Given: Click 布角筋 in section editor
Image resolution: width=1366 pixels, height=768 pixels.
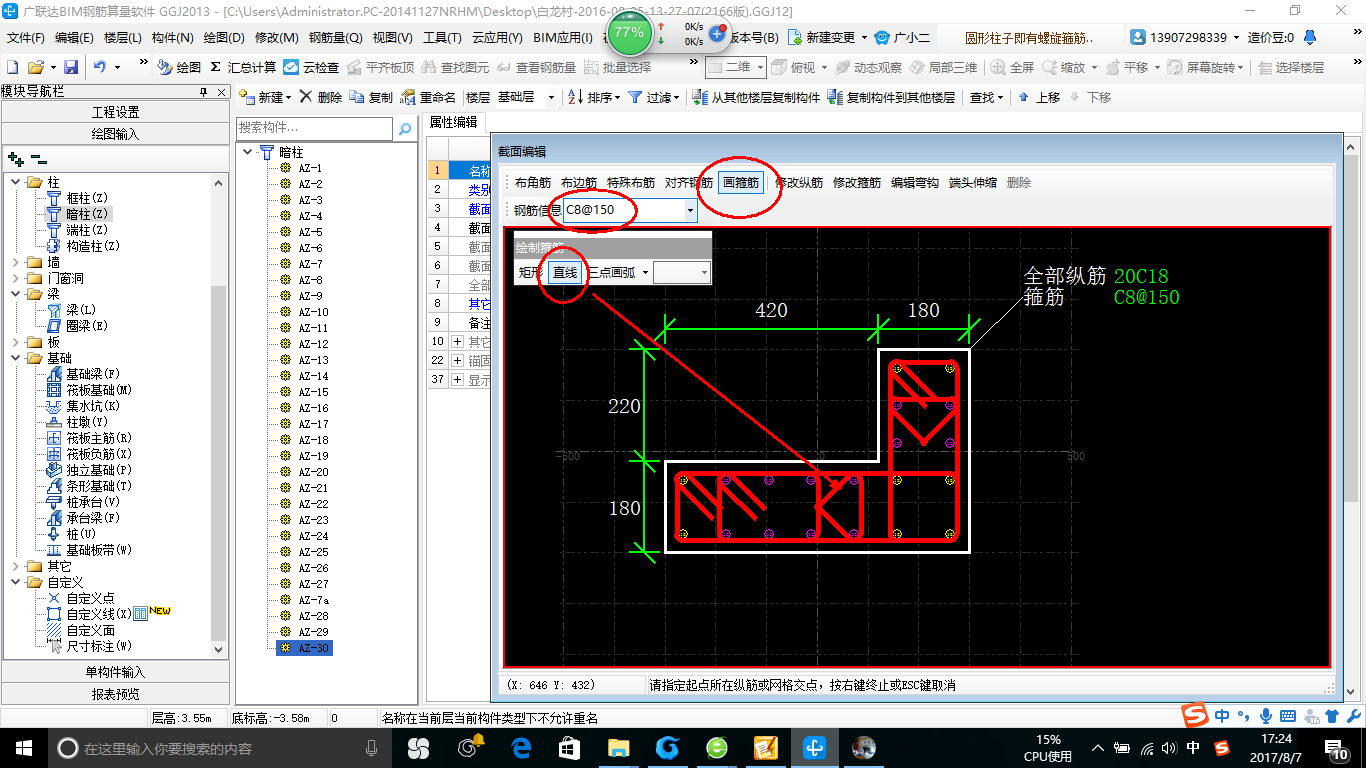Looking at the screenshot, I should [533, 183].
